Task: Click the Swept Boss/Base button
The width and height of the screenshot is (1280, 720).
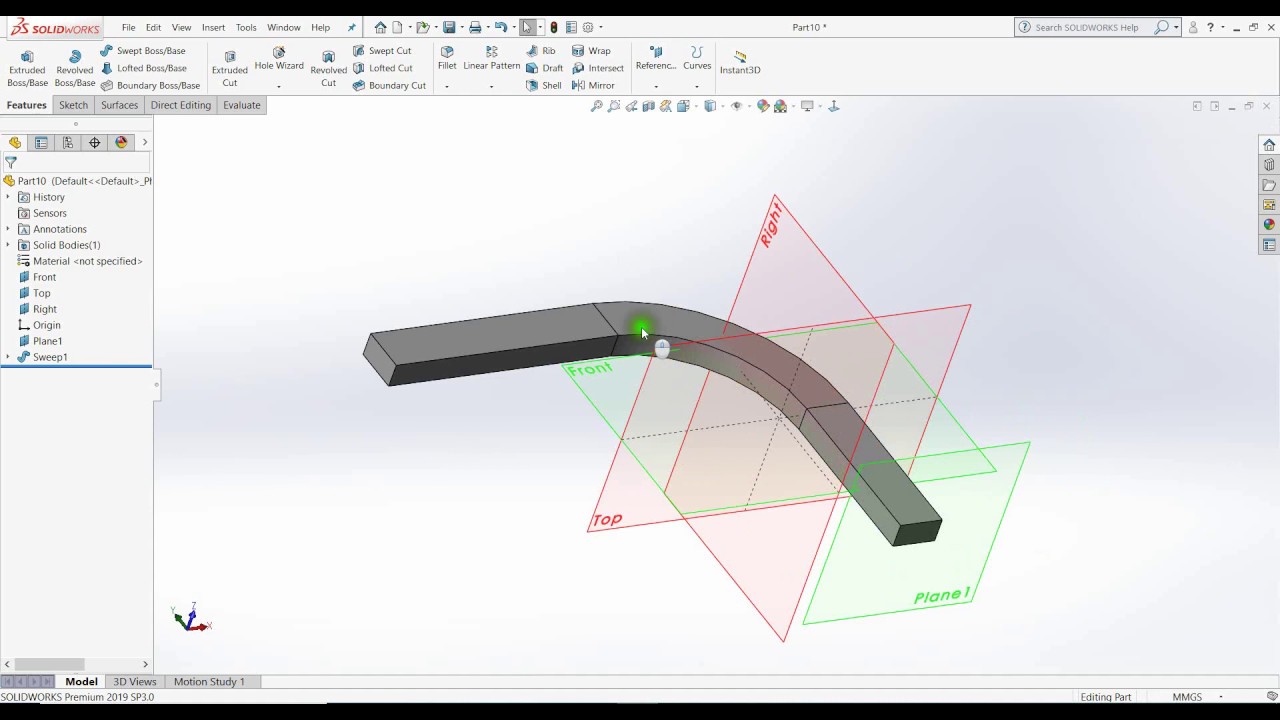Action: click(x=143, y=51)
